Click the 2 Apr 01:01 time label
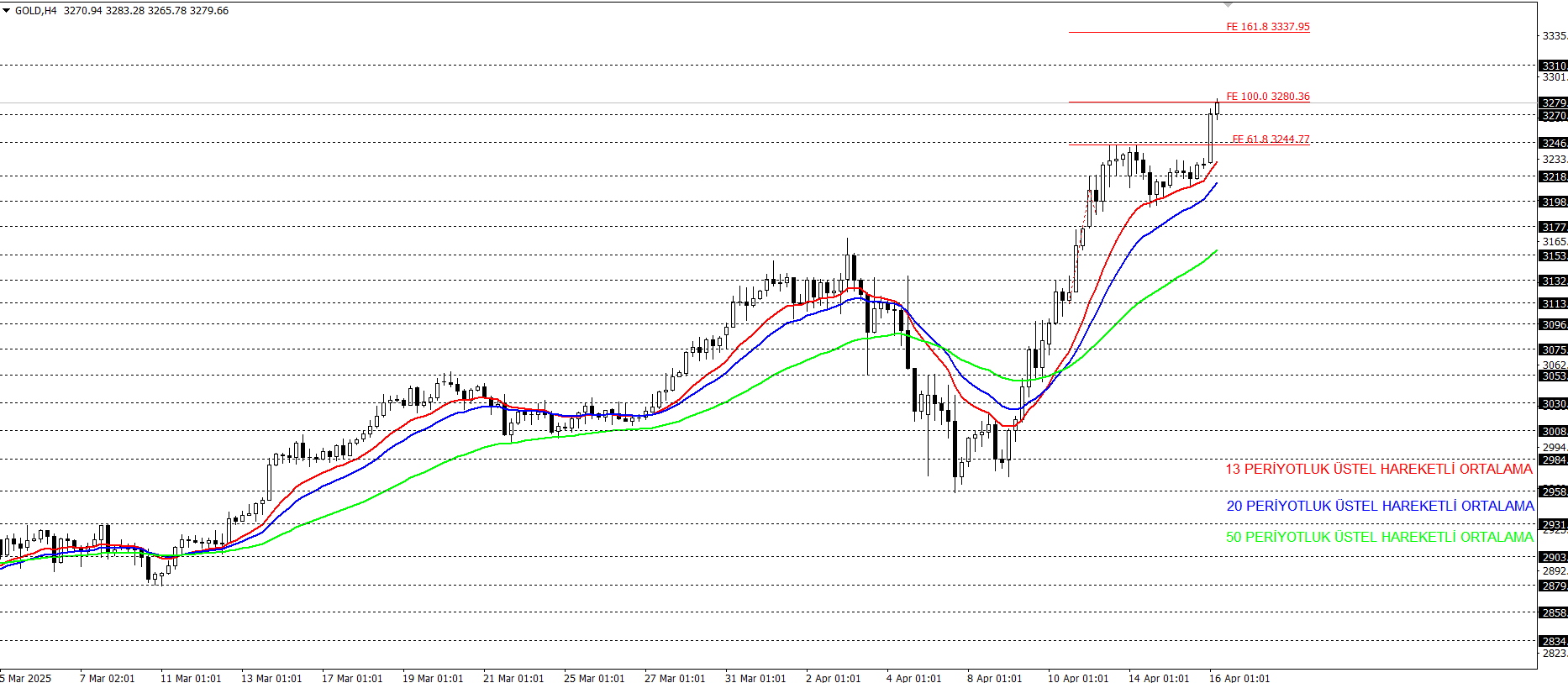The image size is (1568, 683). (x=833, y=678)
